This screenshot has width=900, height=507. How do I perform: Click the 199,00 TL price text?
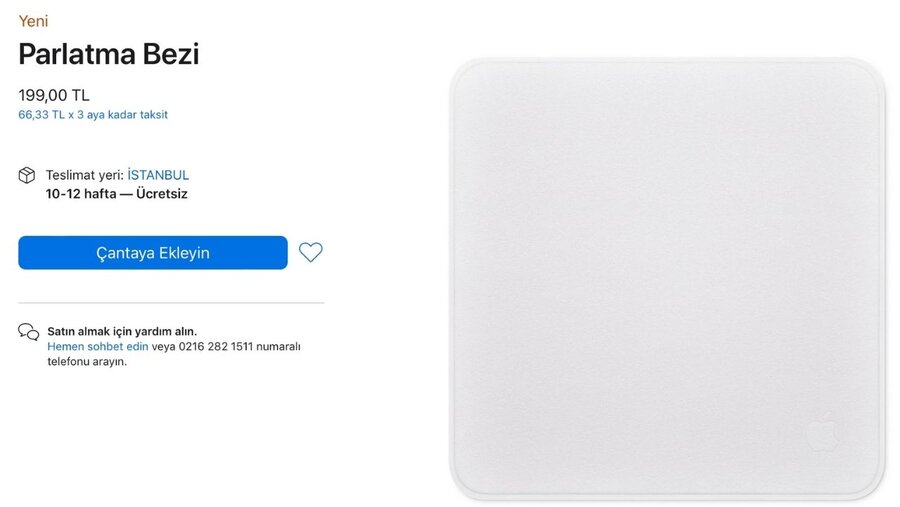[54, 95]
